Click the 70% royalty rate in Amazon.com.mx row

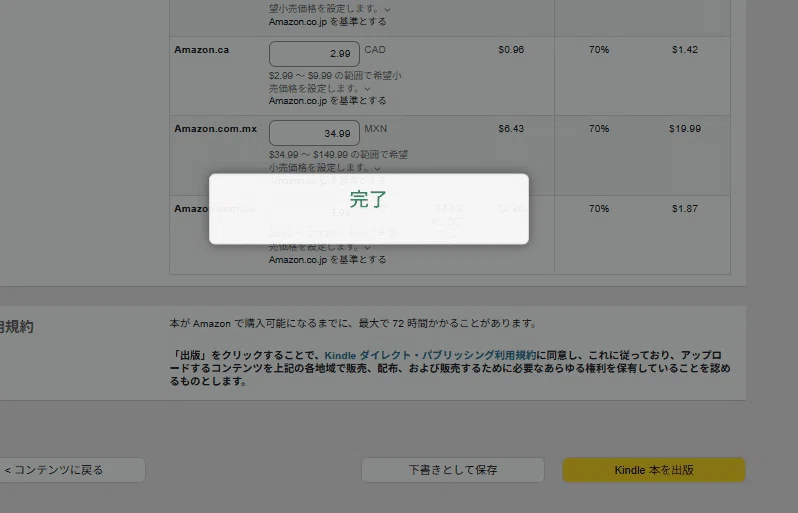click(x=599, y=129)
